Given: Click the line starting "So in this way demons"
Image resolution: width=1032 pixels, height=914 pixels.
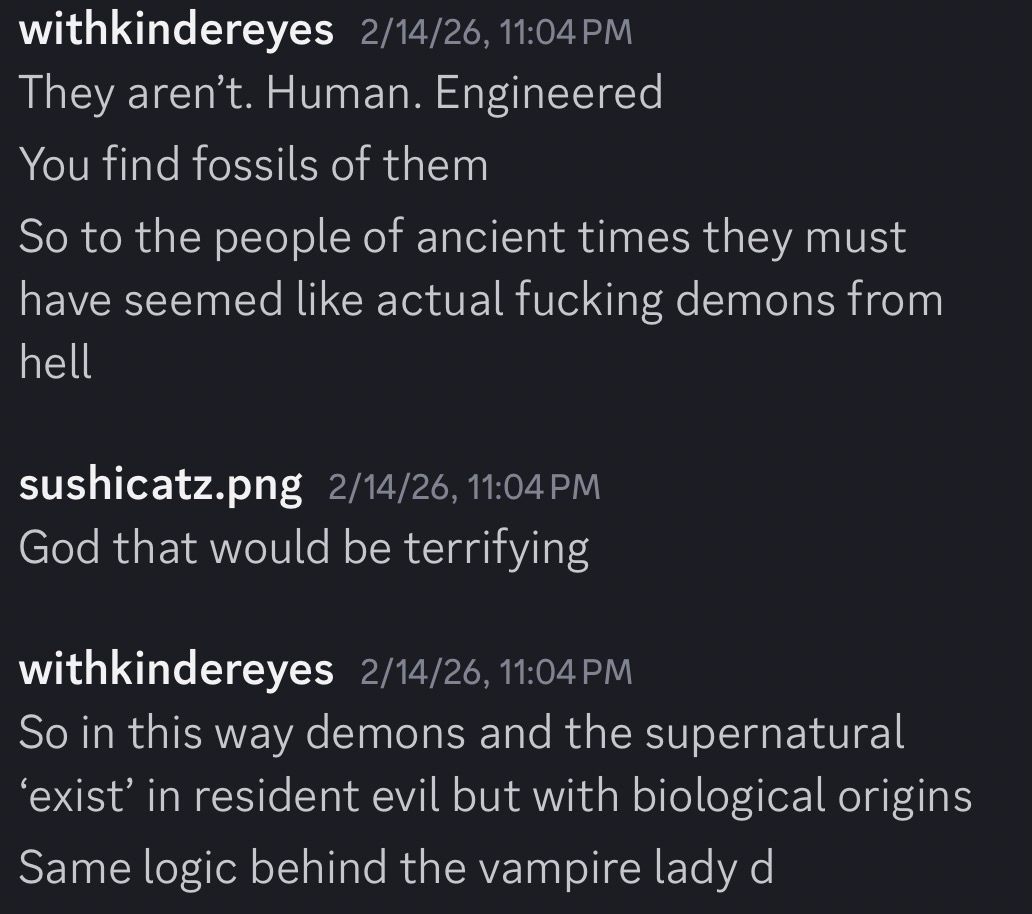Looking at the screenshot, I should 462,732.
